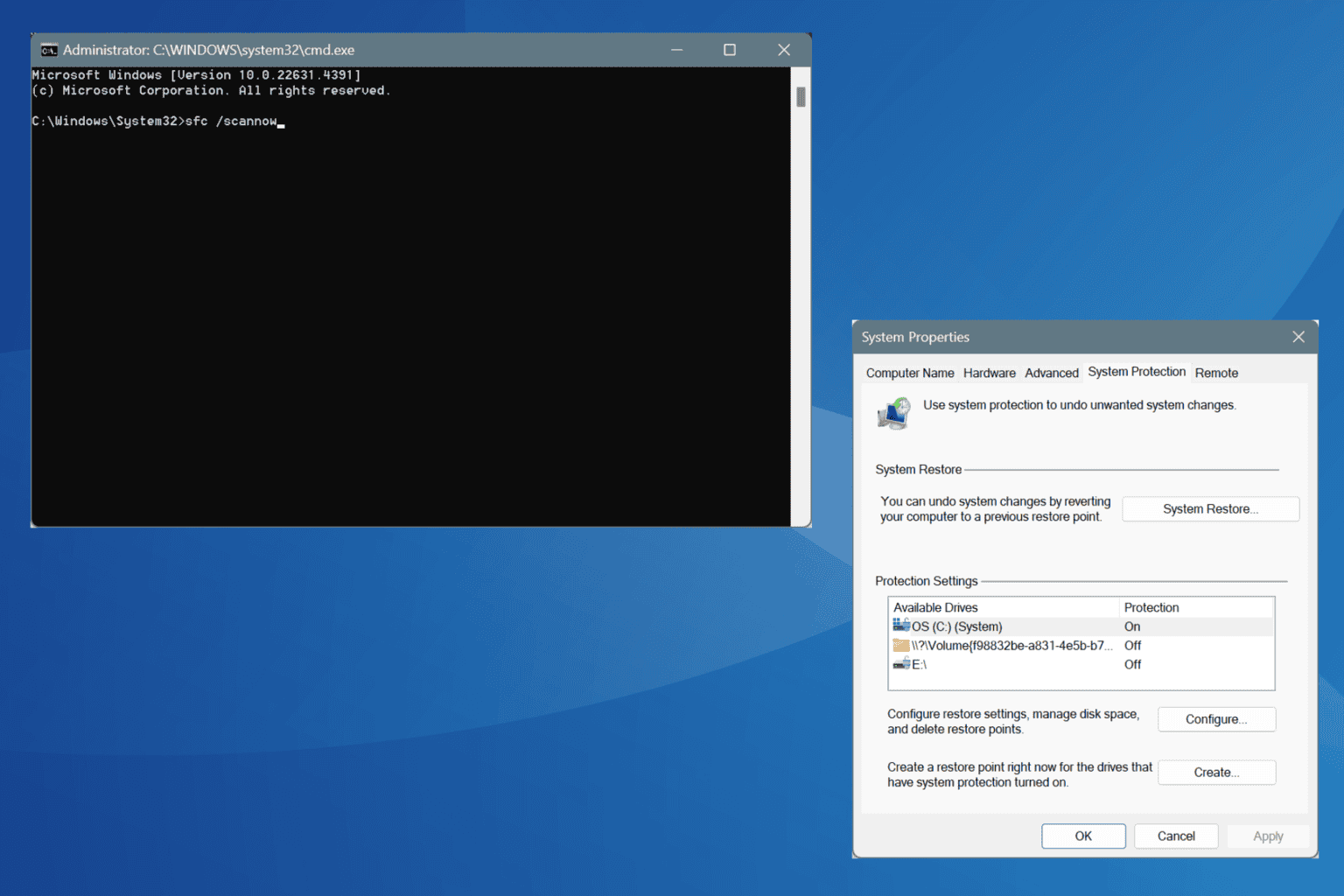
Task: Click the Microsoft Windows version line
Action: pyautogui.click(x=197, y=75)
